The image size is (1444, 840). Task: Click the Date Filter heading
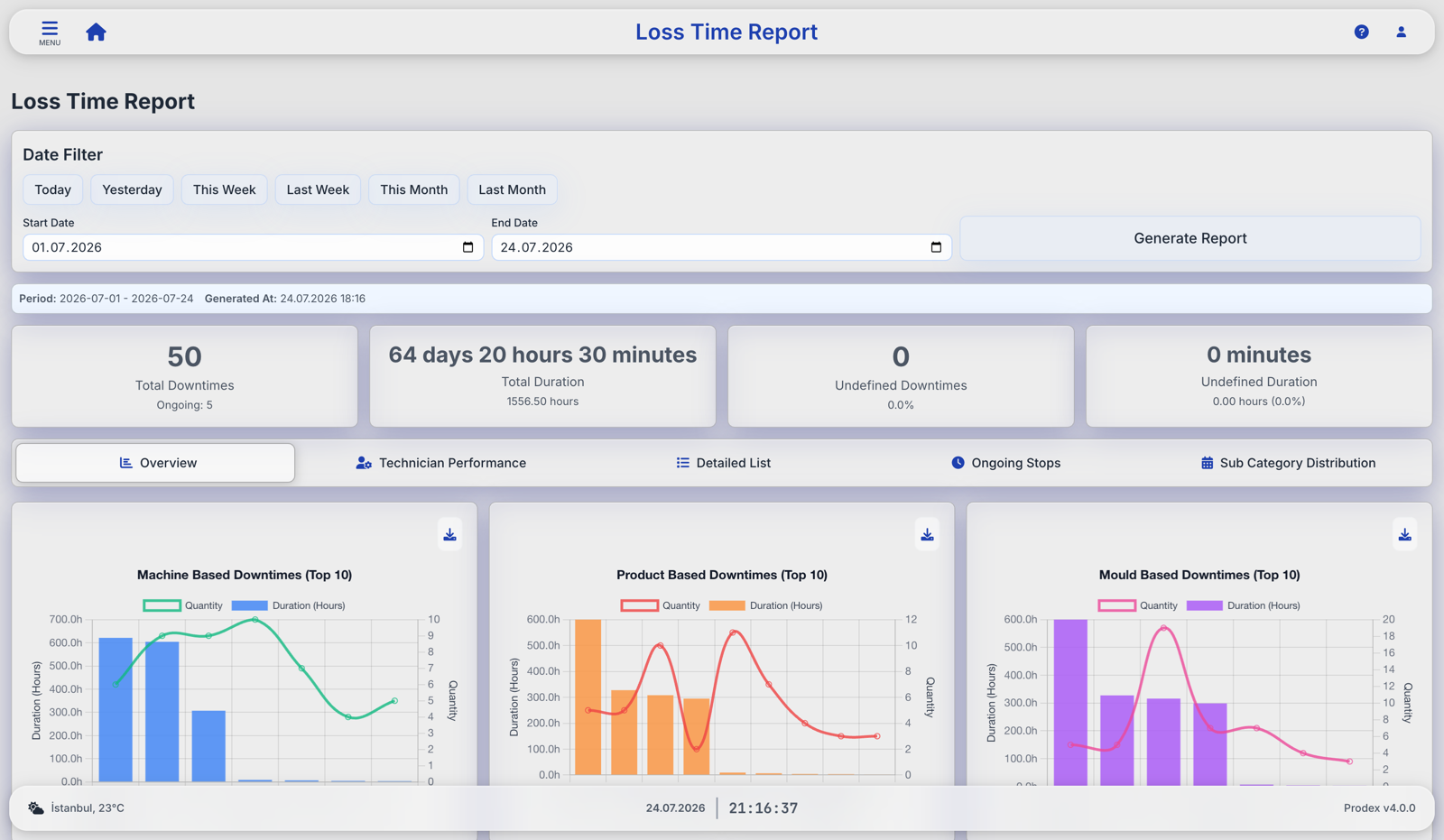tap(63, 154)
